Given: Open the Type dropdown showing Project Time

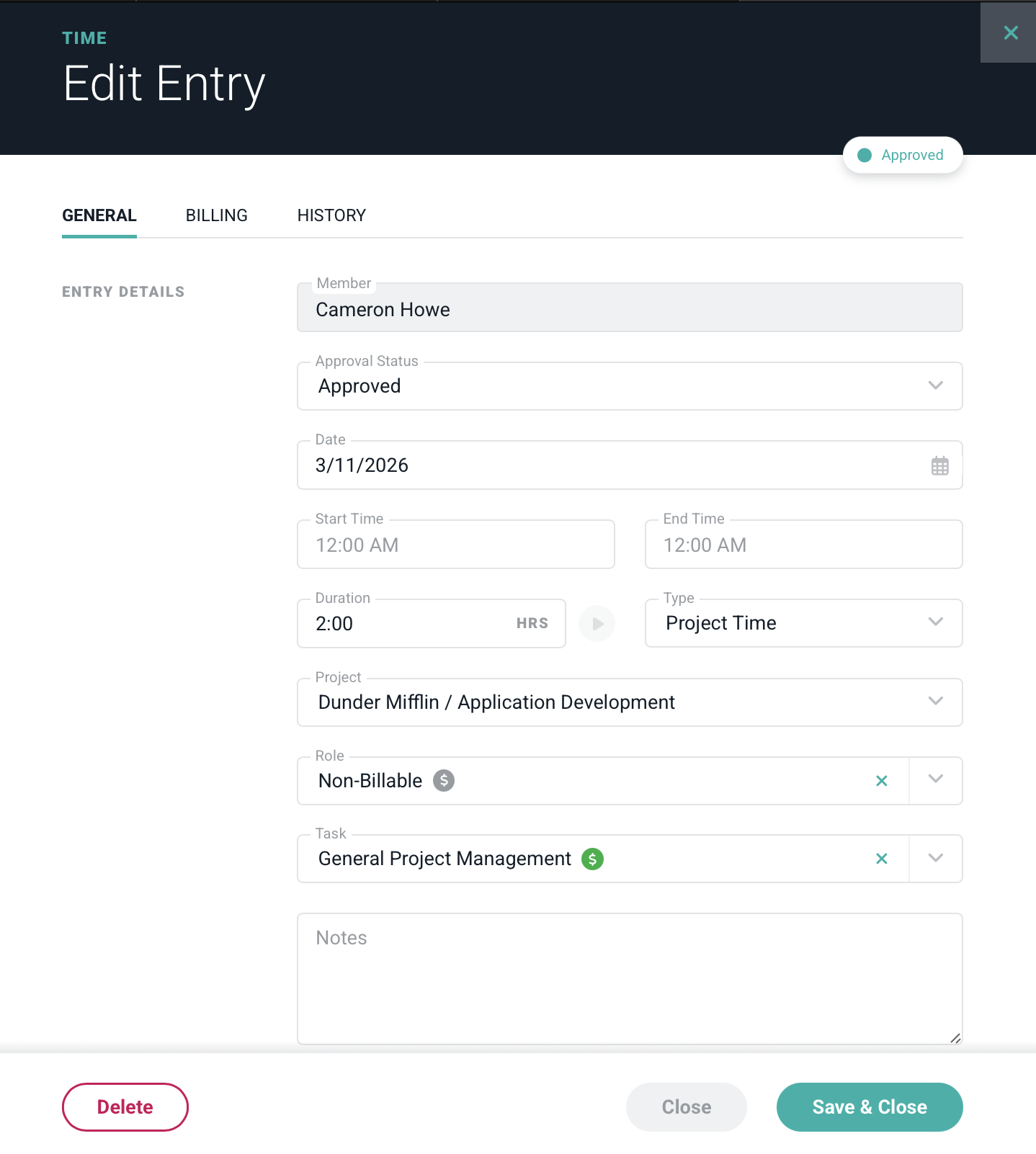Looking at the screenshot, I should (935, 623).
